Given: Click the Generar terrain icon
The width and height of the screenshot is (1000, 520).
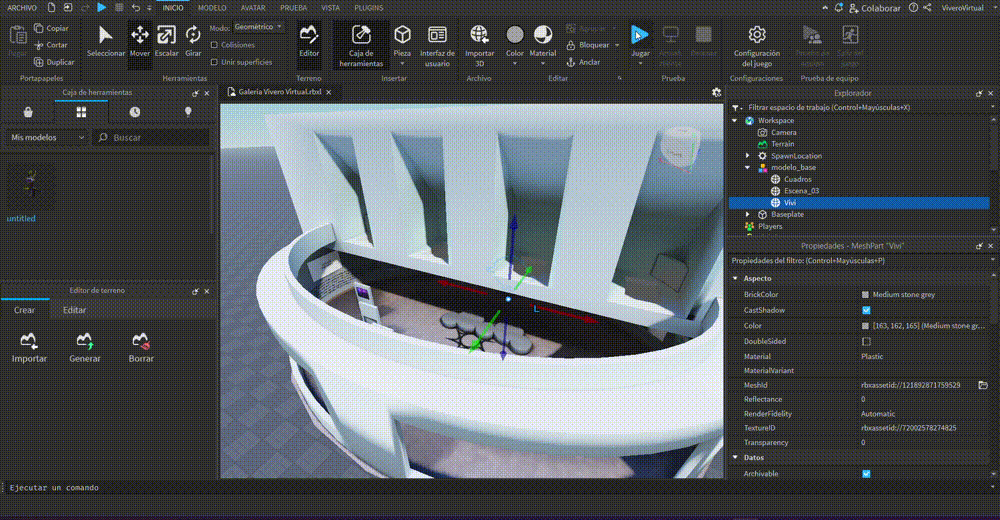Looking at the screenshot, I should coord(85,341).
